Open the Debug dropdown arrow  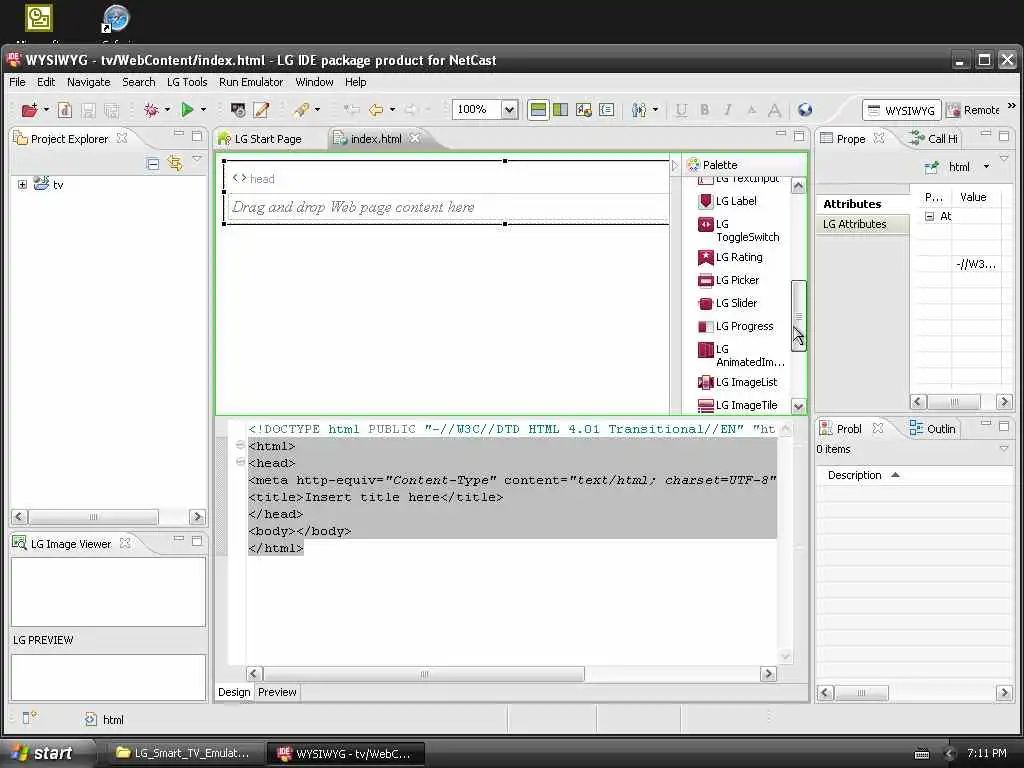coord(167,110)
